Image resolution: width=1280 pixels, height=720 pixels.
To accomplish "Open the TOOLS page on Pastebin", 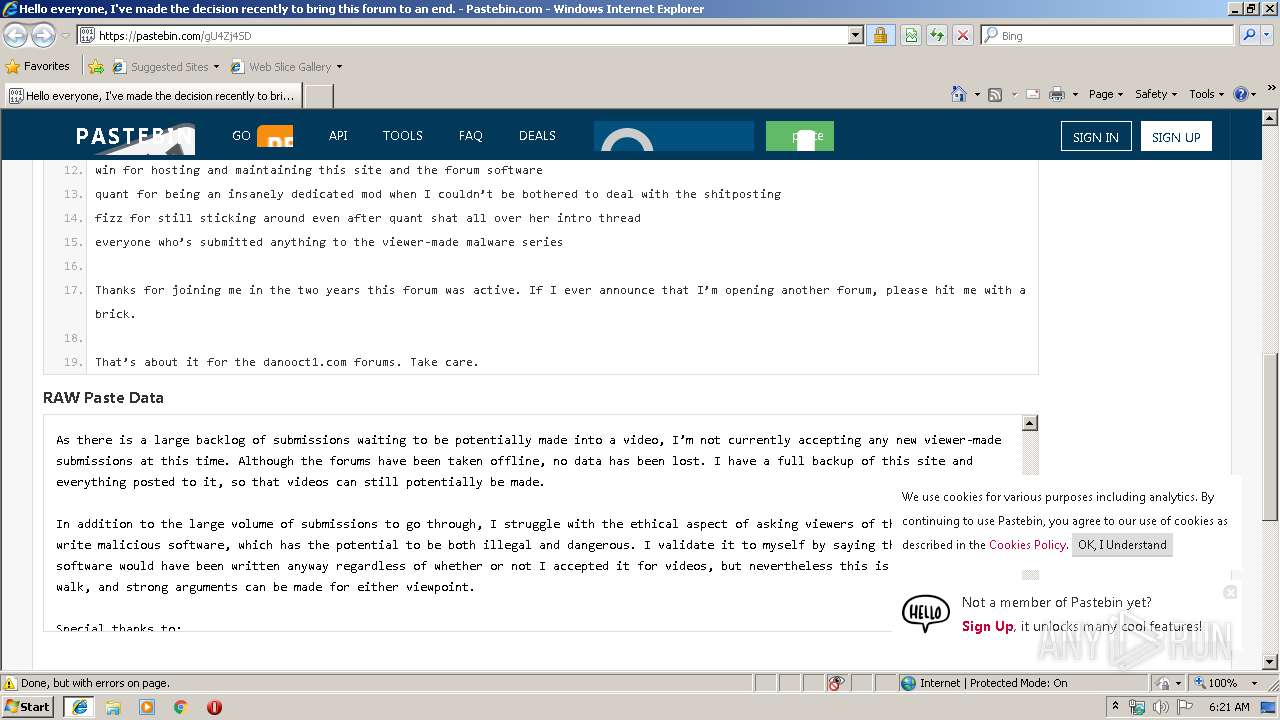I will coord(403,136).
